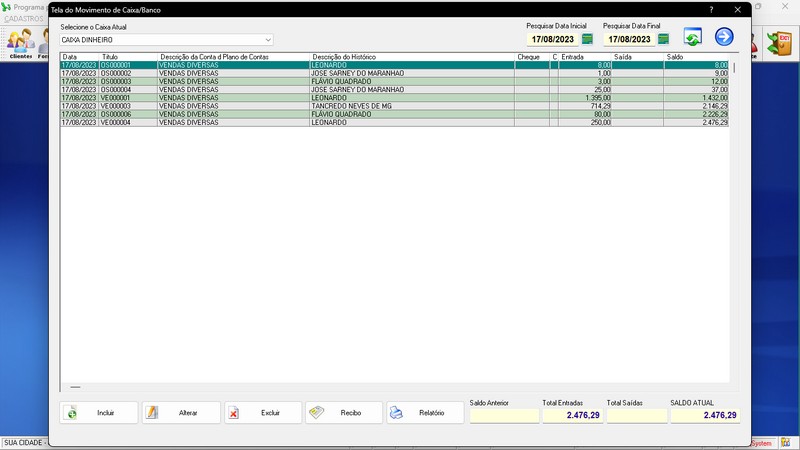Click the Entrada column header
The height and width of the screenshot is (450, 800).
click(585, 57)
